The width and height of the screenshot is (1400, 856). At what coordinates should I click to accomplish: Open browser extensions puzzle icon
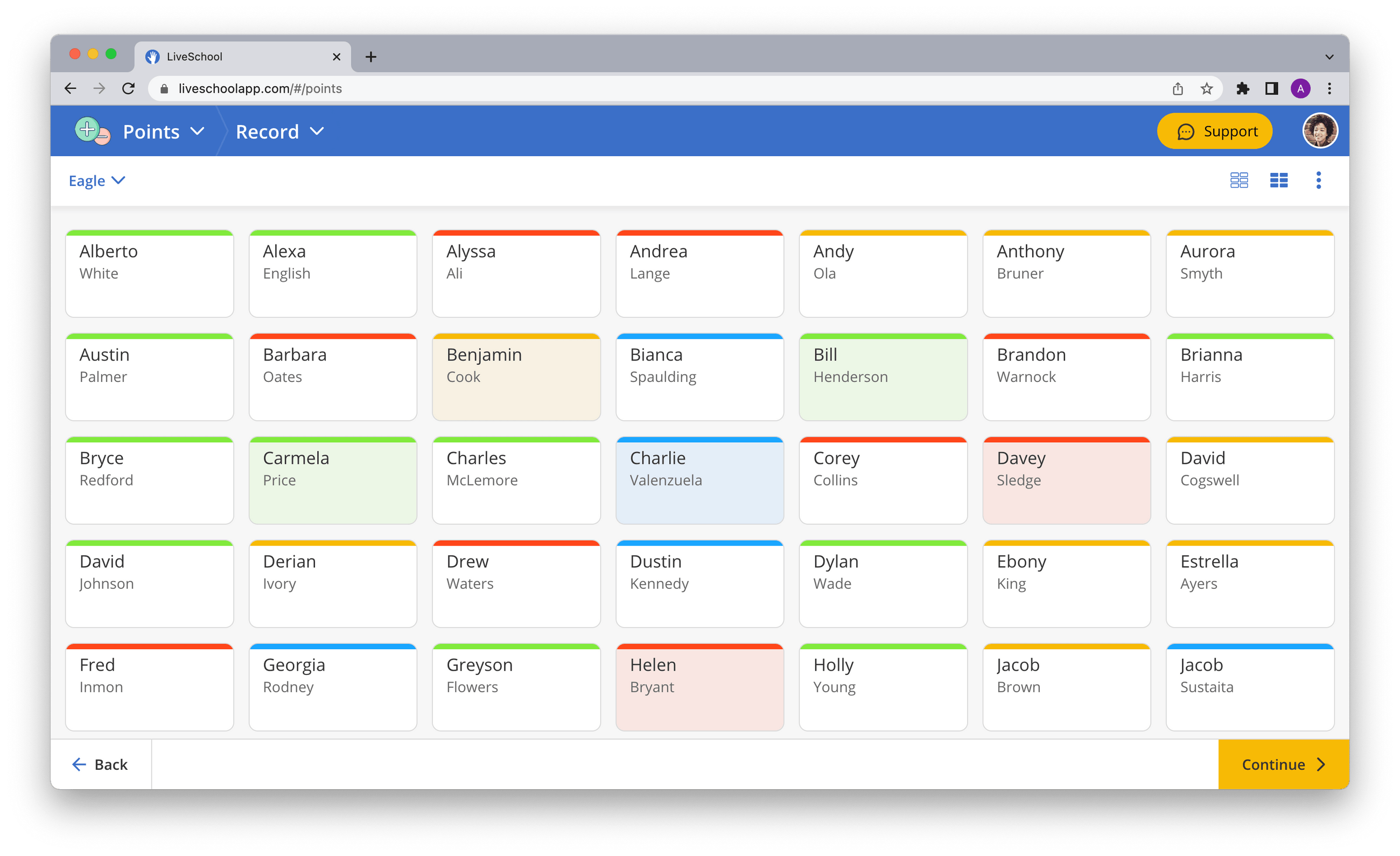(x=1242, y=89)
